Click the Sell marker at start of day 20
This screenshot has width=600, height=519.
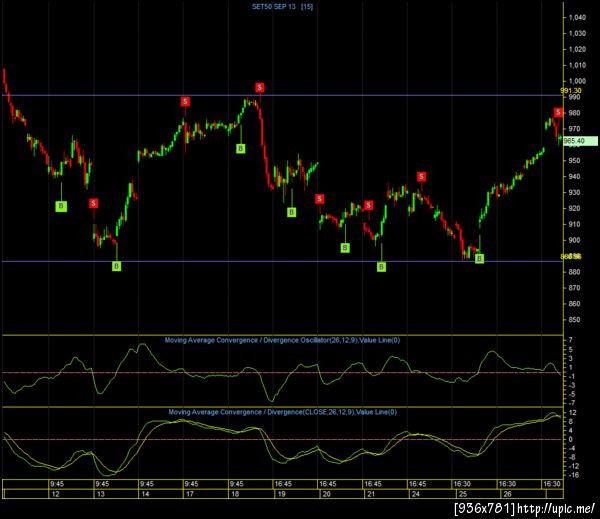(x=320, y=199)
